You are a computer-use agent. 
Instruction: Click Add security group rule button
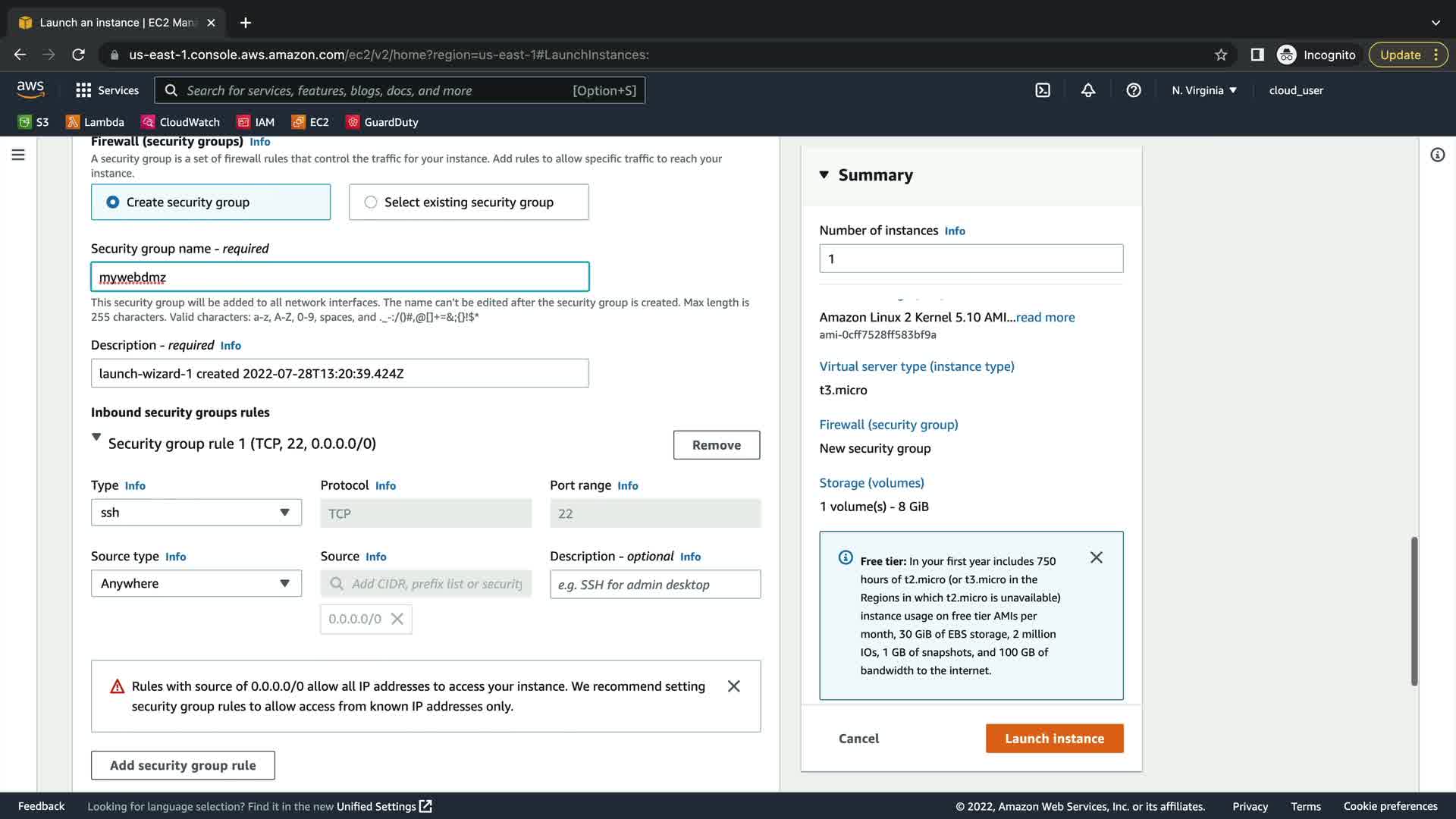point(183,765)
